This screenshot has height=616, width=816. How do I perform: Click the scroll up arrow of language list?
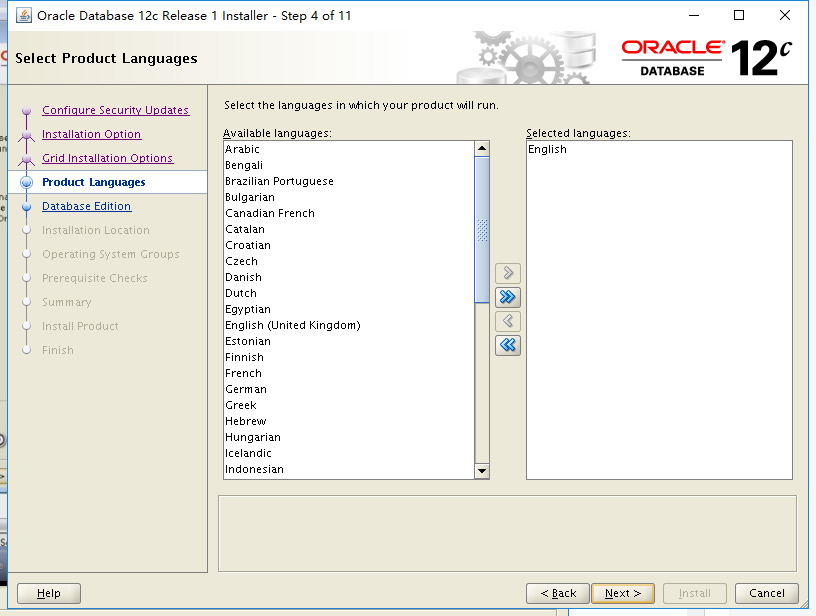(x=482, y=149)
